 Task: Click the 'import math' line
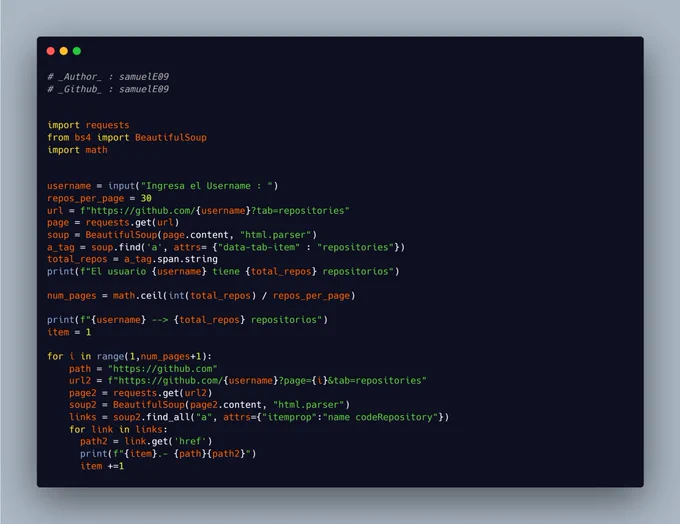(77, 150)
